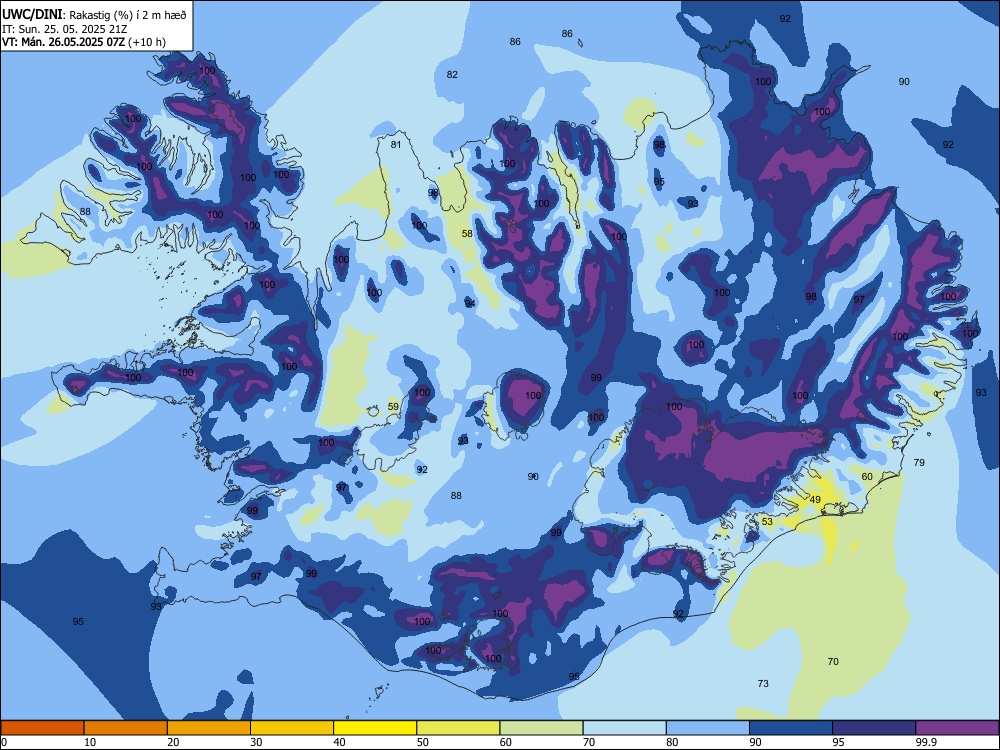Click the 30 tick label on the scale

tap(256, 742)
